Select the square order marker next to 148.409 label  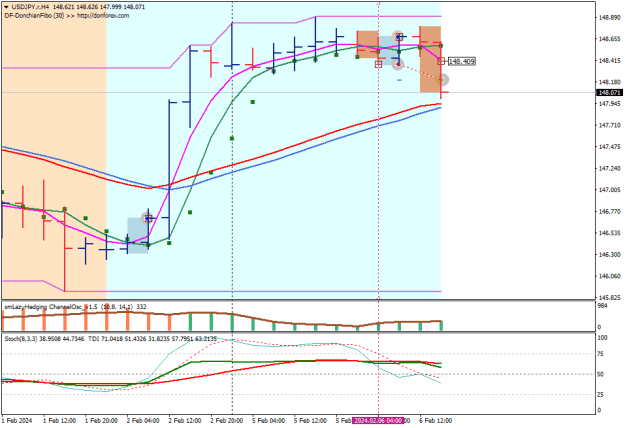(x=441, y=61)
